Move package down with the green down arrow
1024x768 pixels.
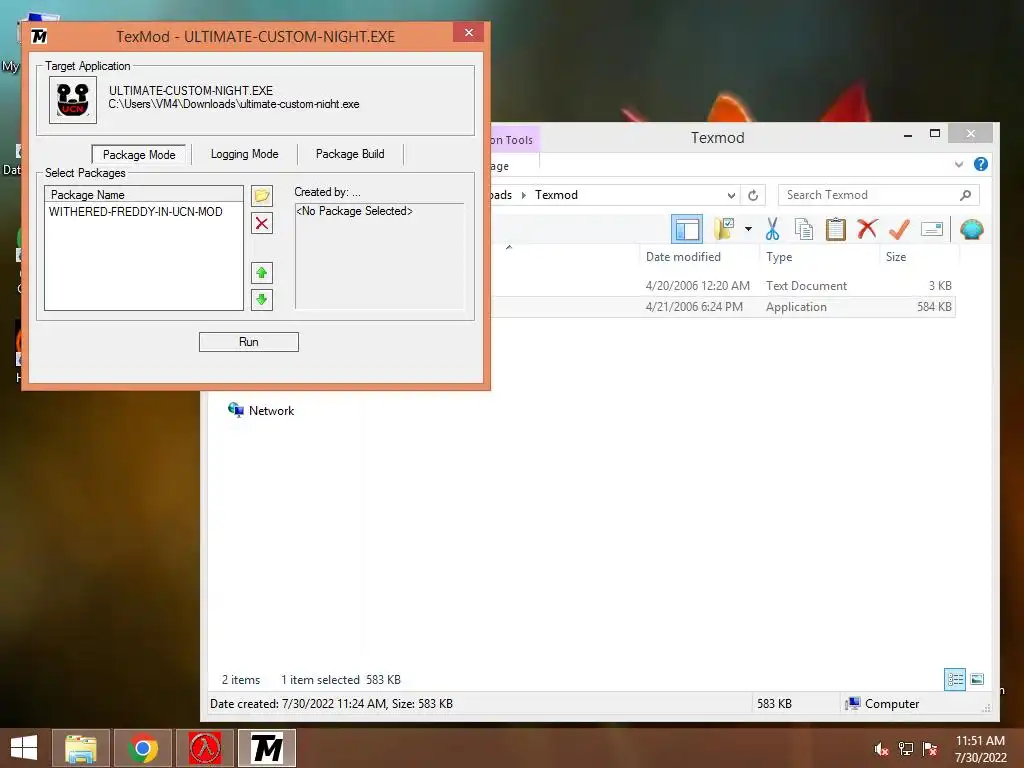(262, 300)
